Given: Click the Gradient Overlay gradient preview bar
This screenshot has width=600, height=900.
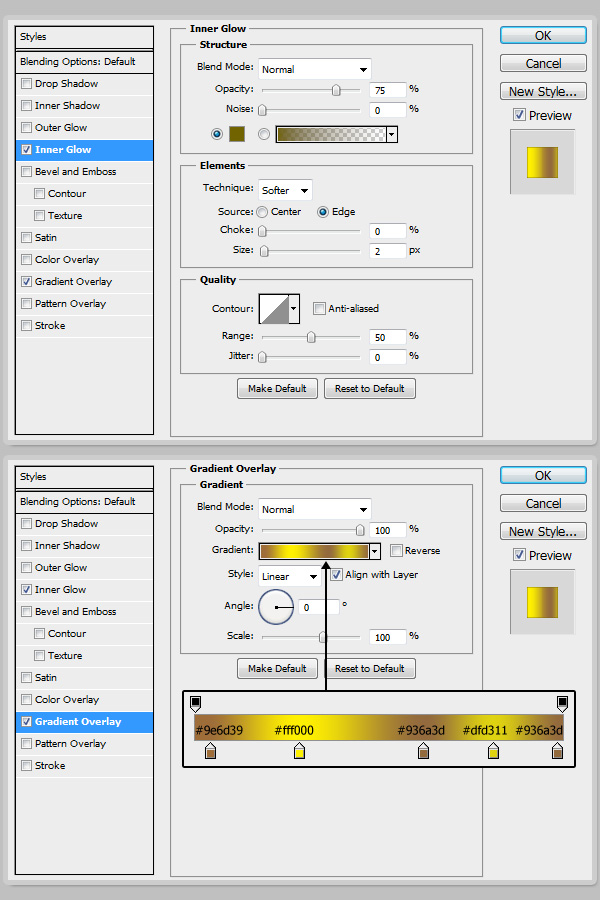Looking at the screenshot, I should point(314,551).
